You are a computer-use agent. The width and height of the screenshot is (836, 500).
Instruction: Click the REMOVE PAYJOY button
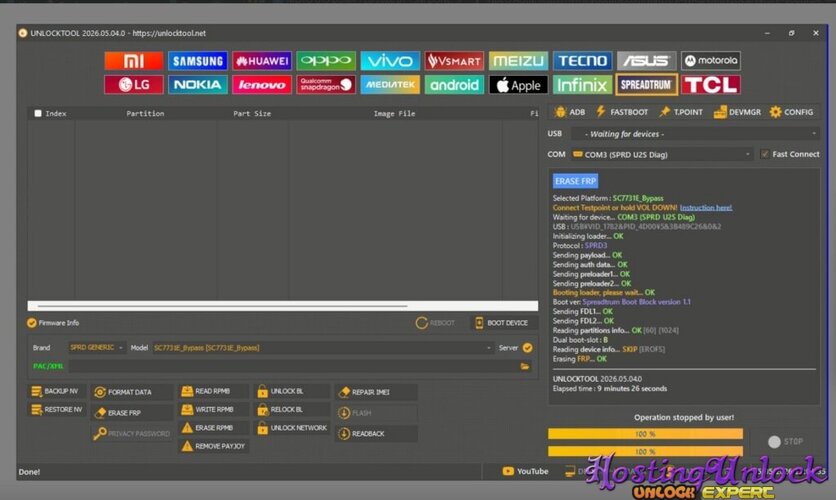(x=213, y=446)
